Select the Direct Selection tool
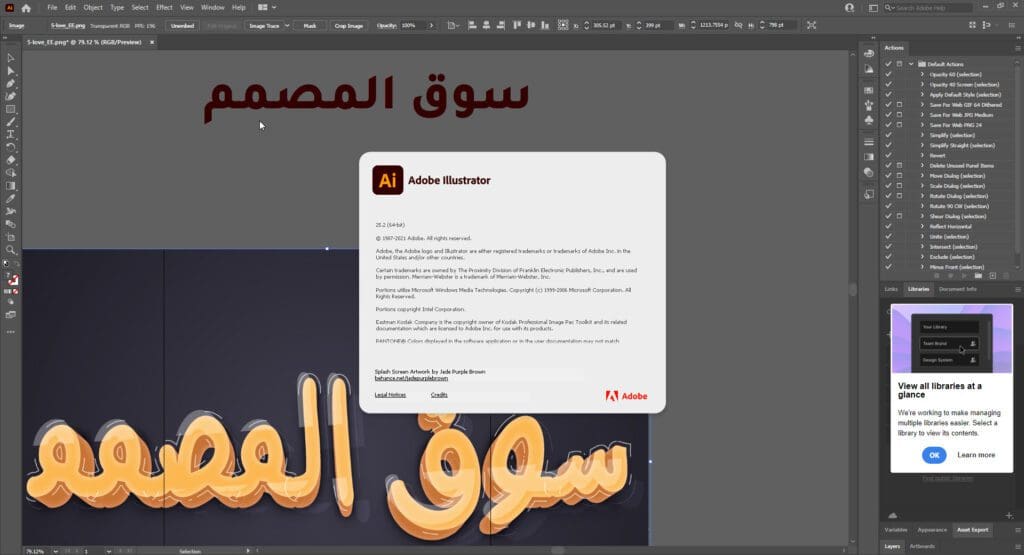This screenshot has height=555, width=1024. pos(10,71)
